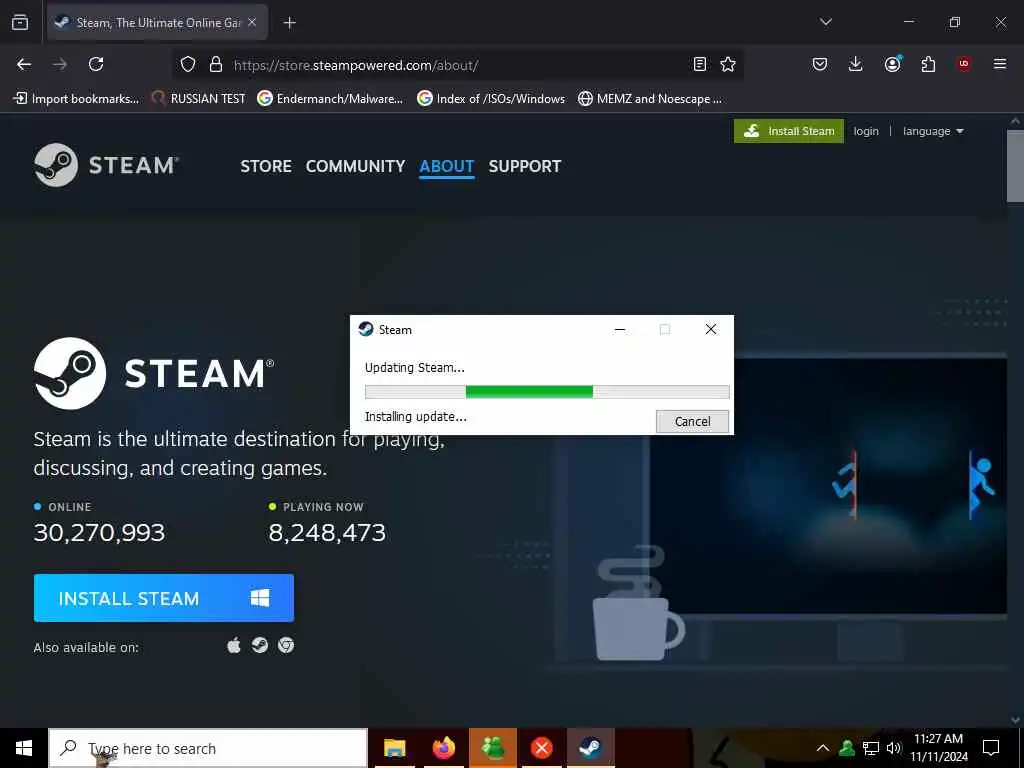The height and width of the screenshot is (768, 1024).
Task: Open the Import bookmarks bookmark
Action: click(76, 99)
